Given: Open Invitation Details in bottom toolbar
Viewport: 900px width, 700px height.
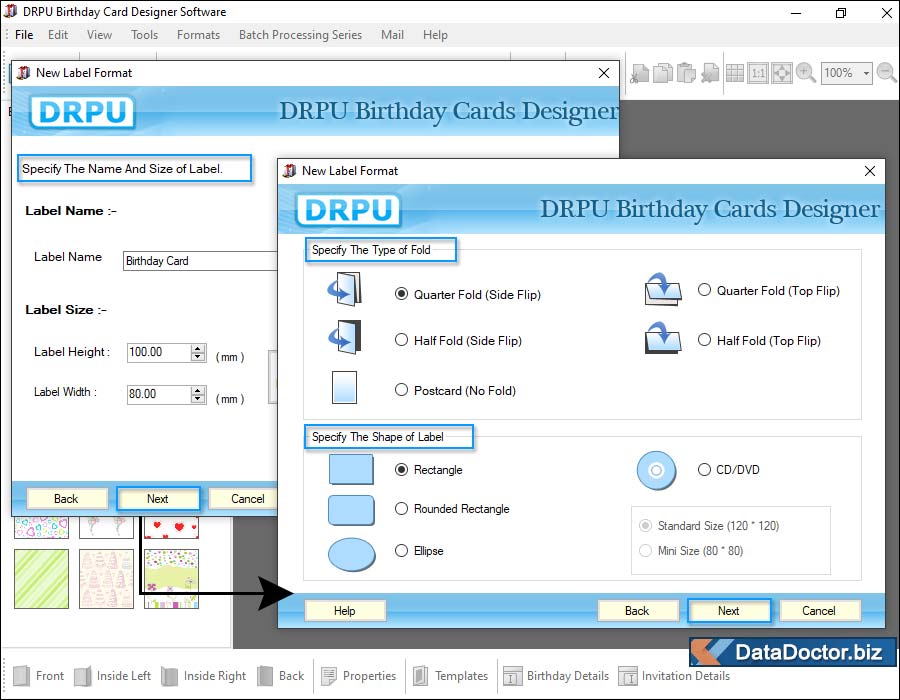Looking at the screenshot, I should pos(674,676).
